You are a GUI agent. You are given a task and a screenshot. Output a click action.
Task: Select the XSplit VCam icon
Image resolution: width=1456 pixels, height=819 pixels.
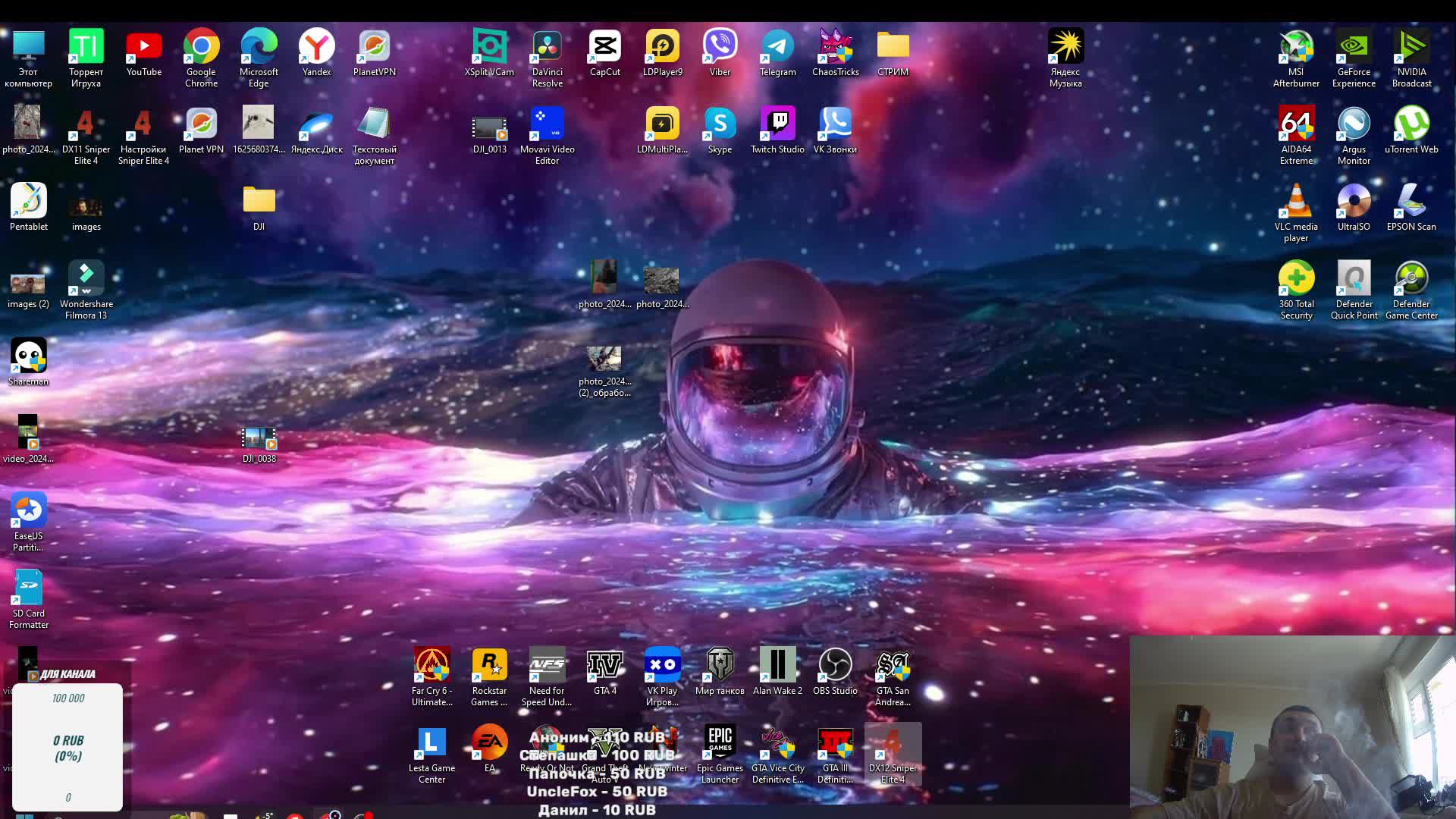(x=489, y=47)
